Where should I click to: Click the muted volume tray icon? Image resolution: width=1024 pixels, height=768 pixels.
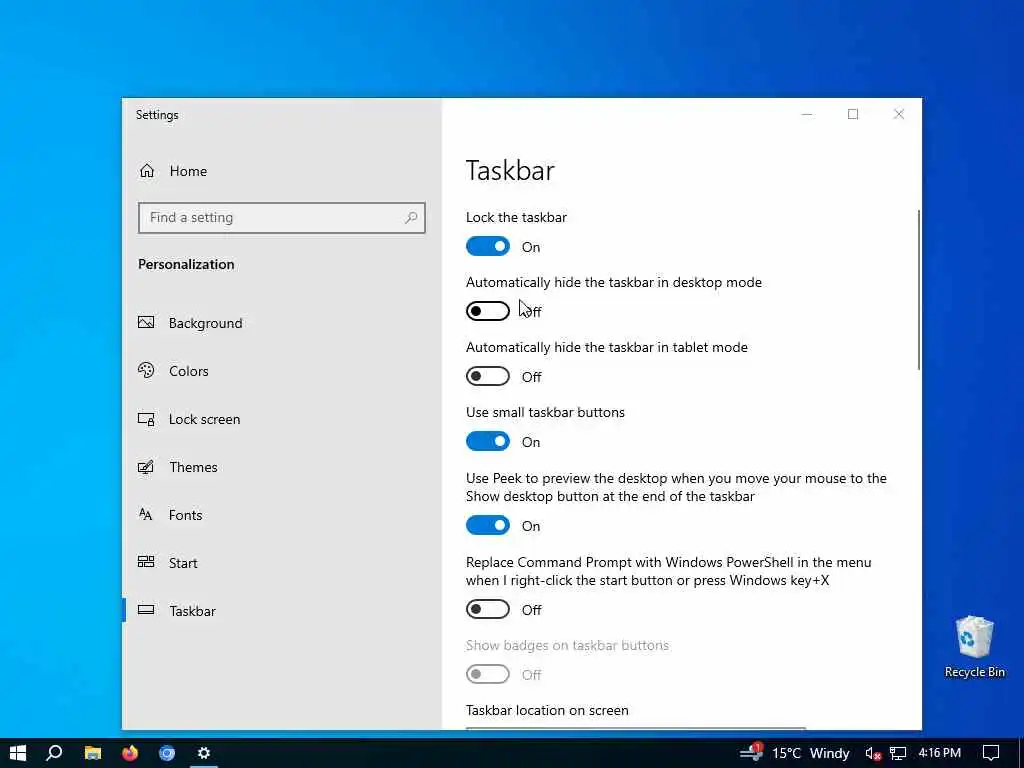pyautogui.click(x=874, y=754)
